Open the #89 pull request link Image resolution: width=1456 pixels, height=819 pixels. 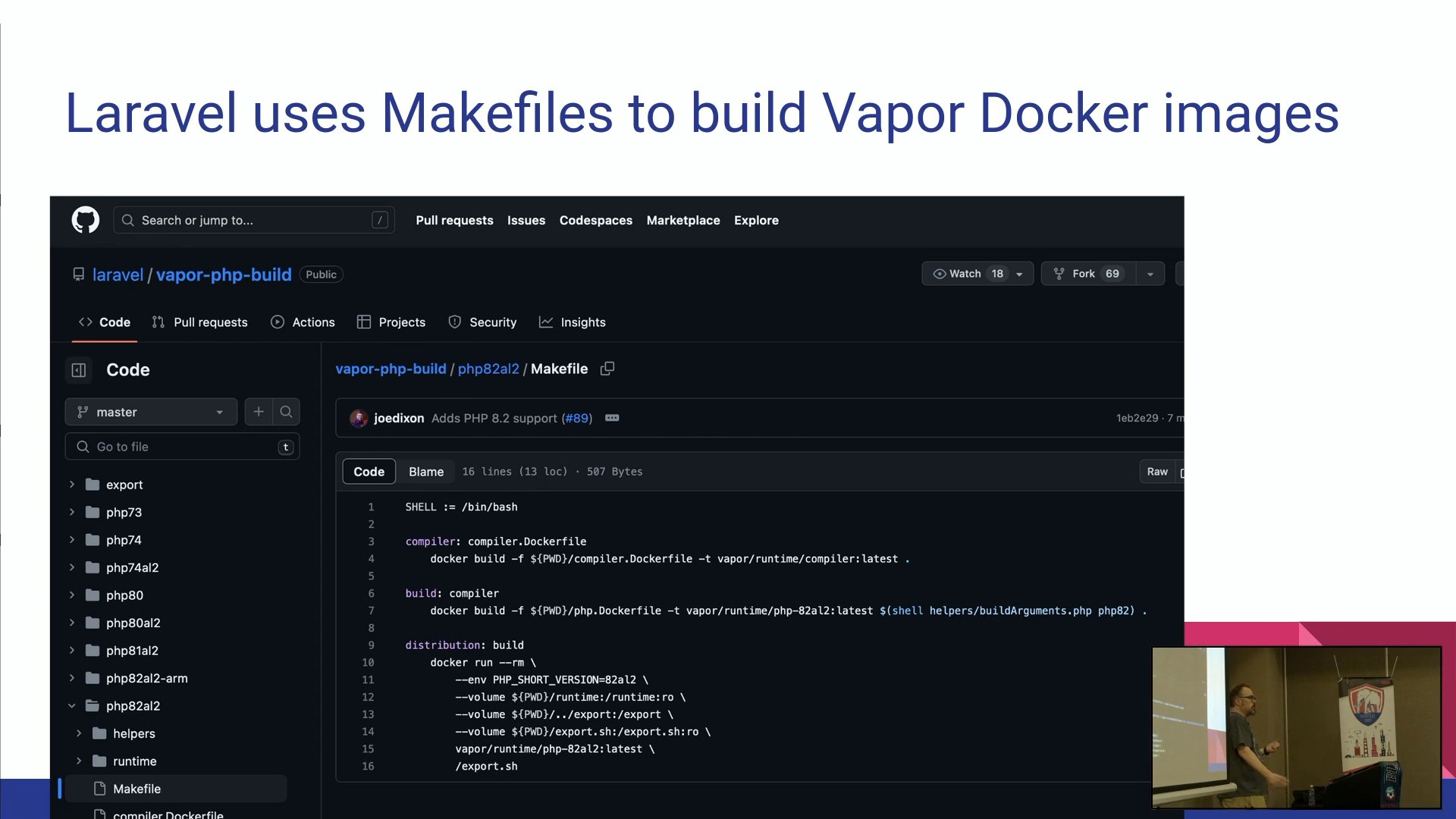click(576, 418)
